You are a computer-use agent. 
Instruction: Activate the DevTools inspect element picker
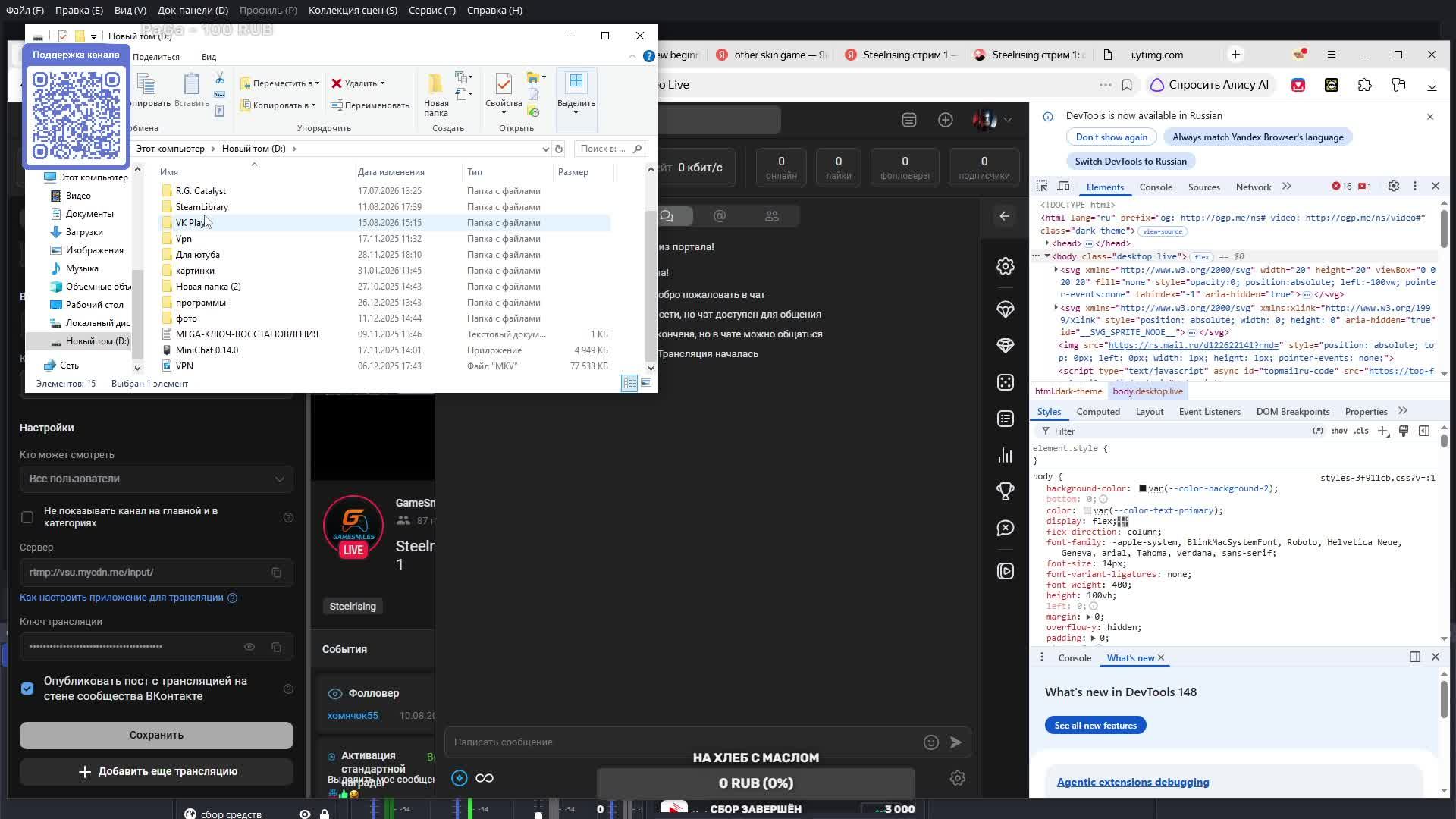1042,187
